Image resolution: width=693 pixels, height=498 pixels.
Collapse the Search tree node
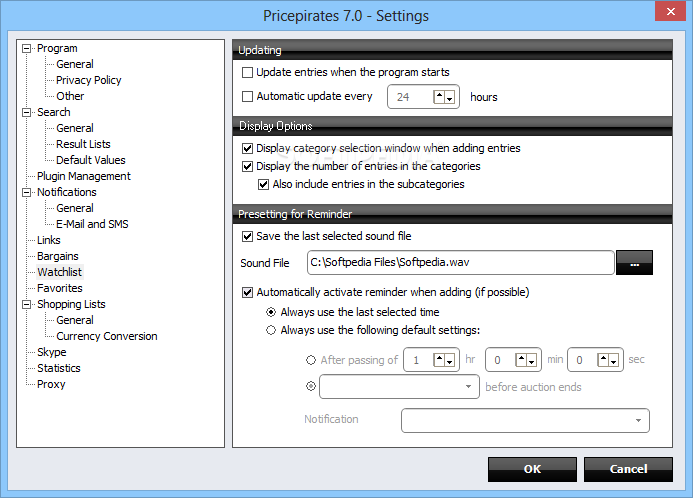(x=27, y=112)
